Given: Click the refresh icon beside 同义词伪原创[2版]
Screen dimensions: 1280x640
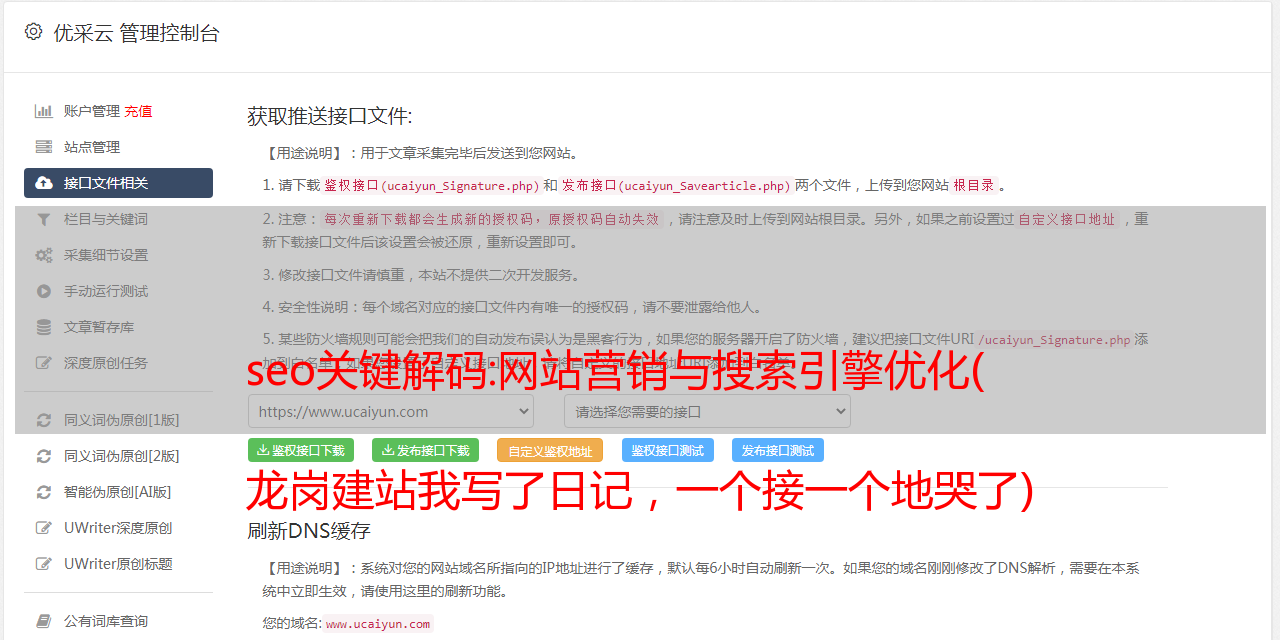Looking at the screenshot, I should 44,456.
